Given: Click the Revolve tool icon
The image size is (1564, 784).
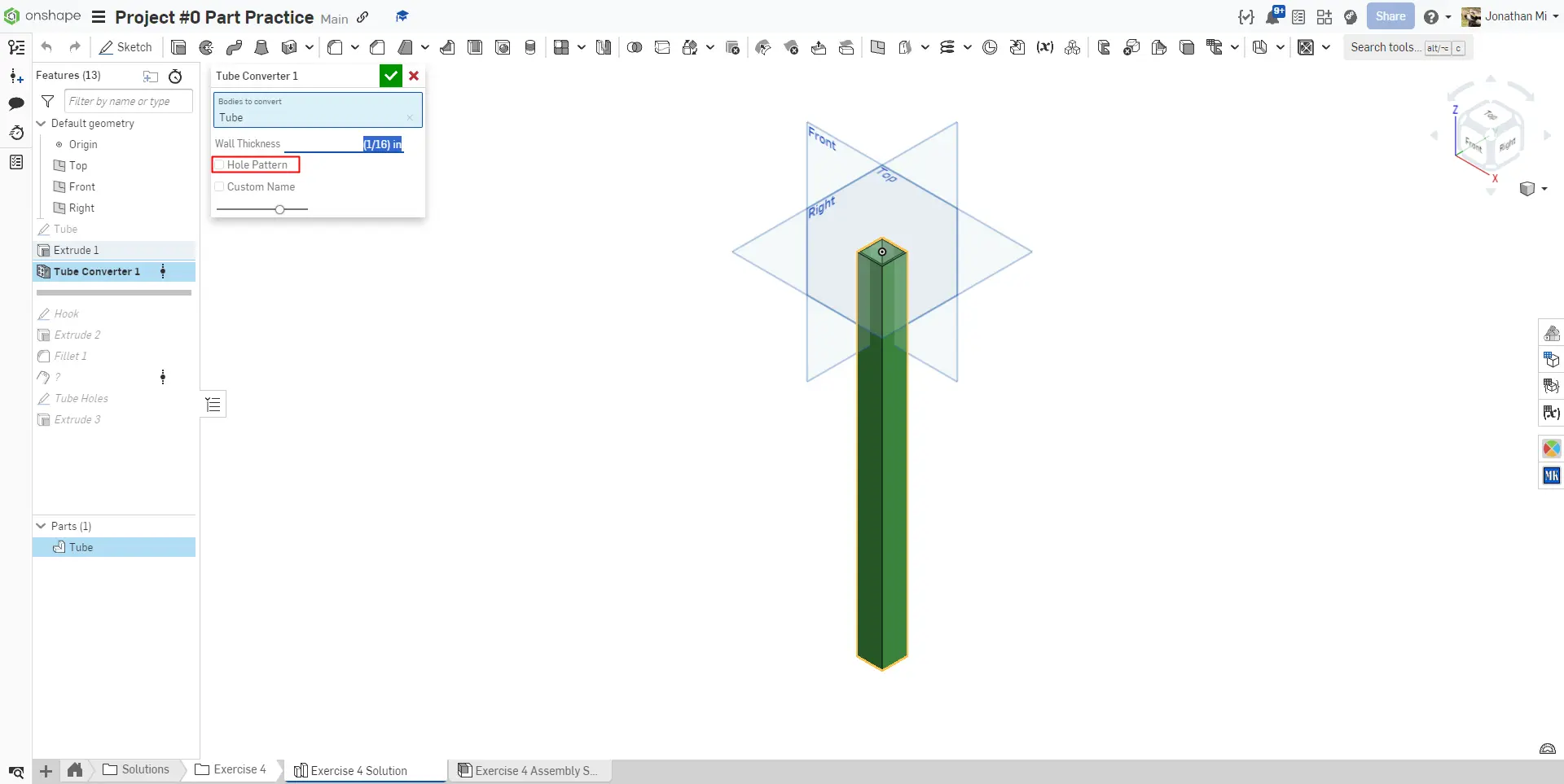Looking at the screenshot, I should coord(206,47).
